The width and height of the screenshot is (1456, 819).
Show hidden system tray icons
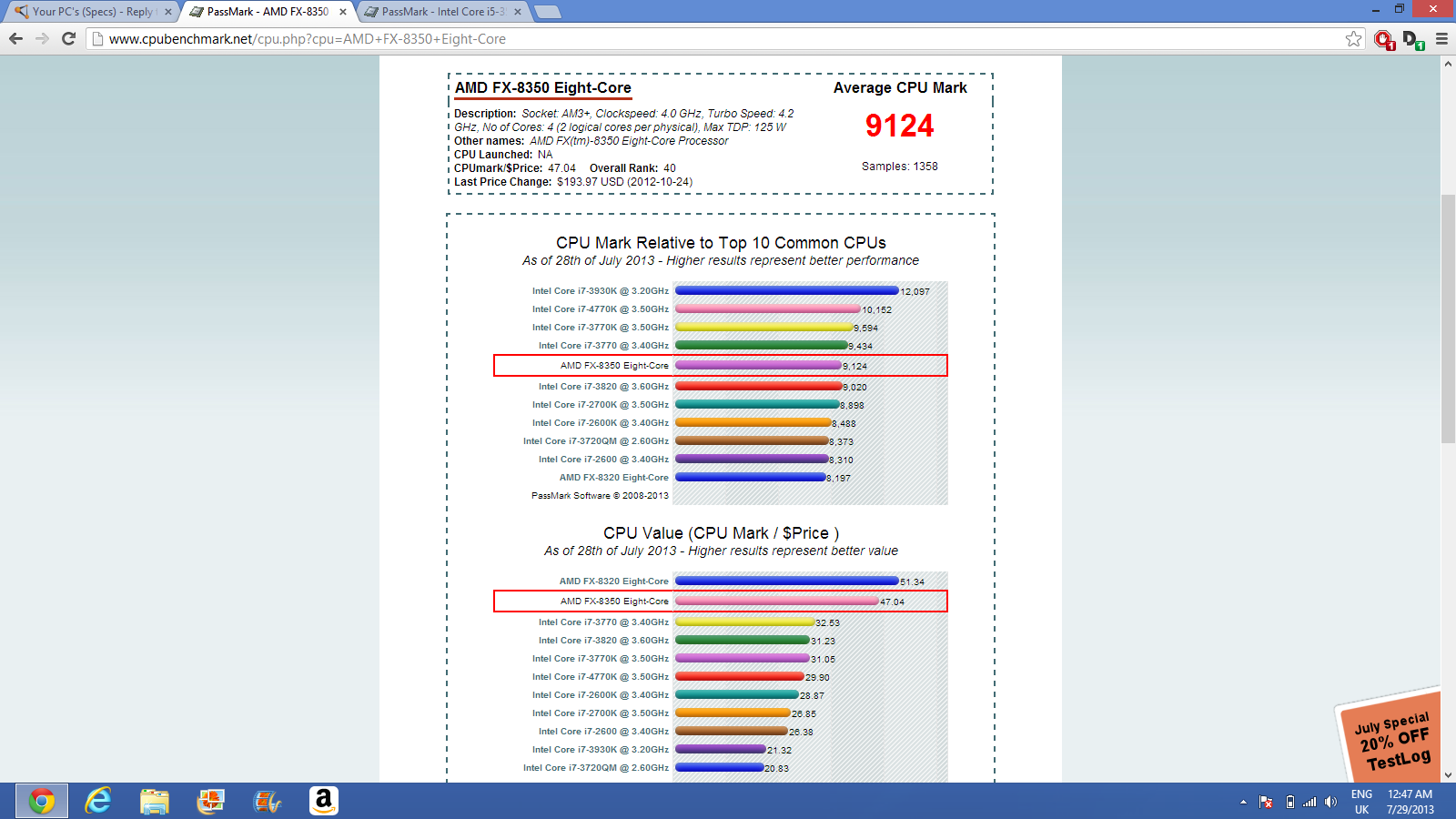click(x=1243, y=802)
